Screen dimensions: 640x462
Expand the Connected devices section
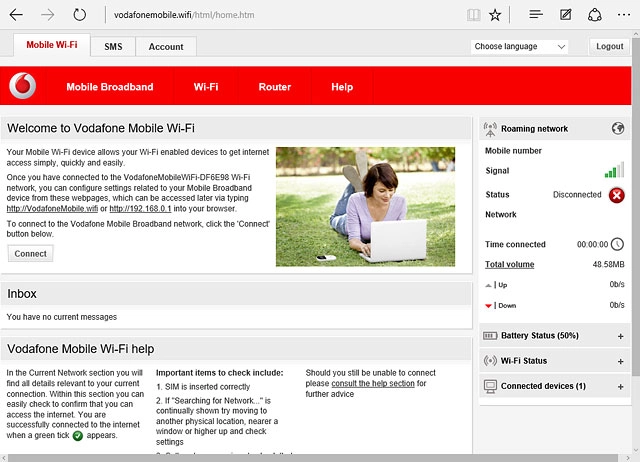pos(620,386)
